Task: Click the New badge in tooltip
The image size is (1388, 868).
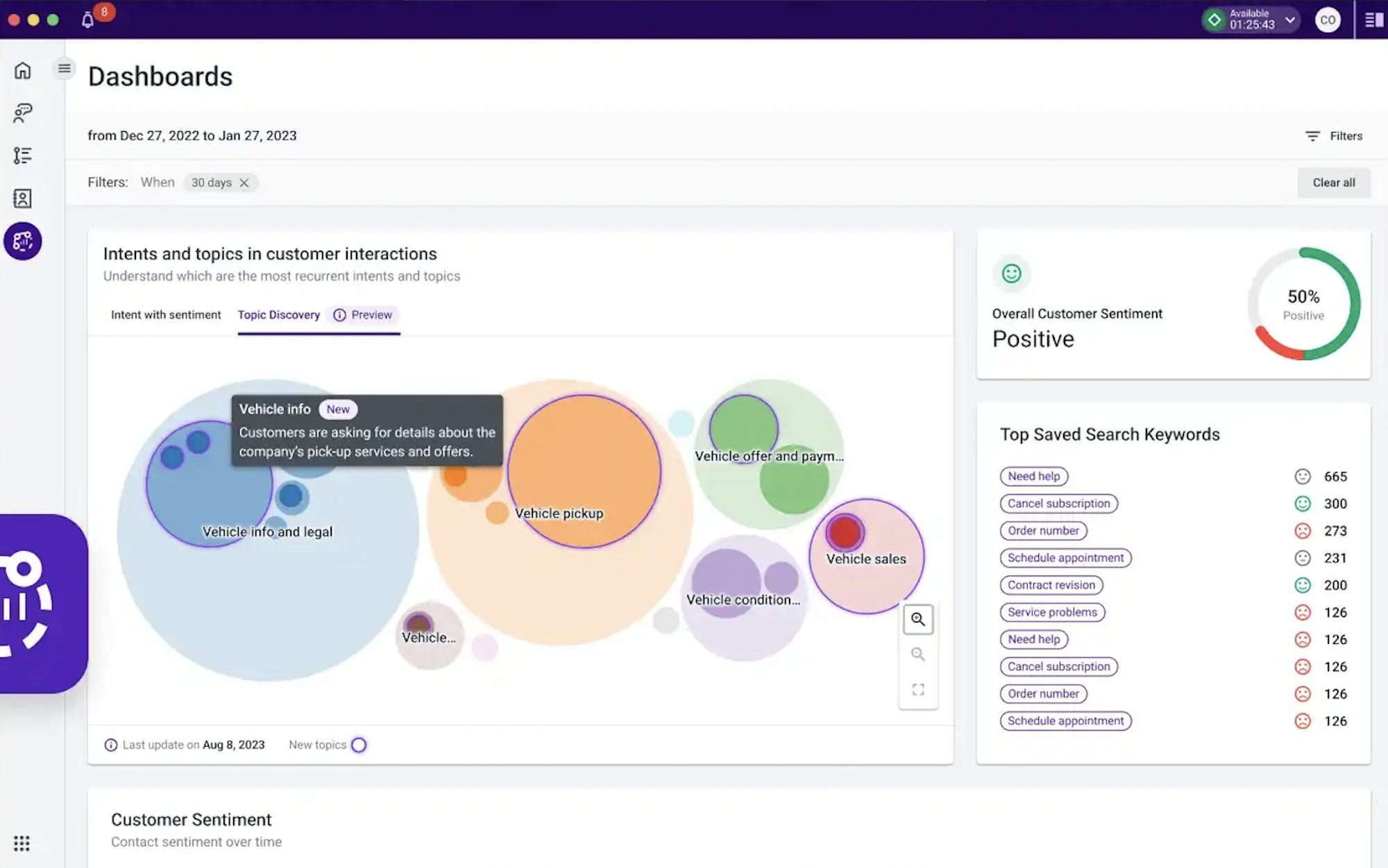Action: (x=338, y=409)
